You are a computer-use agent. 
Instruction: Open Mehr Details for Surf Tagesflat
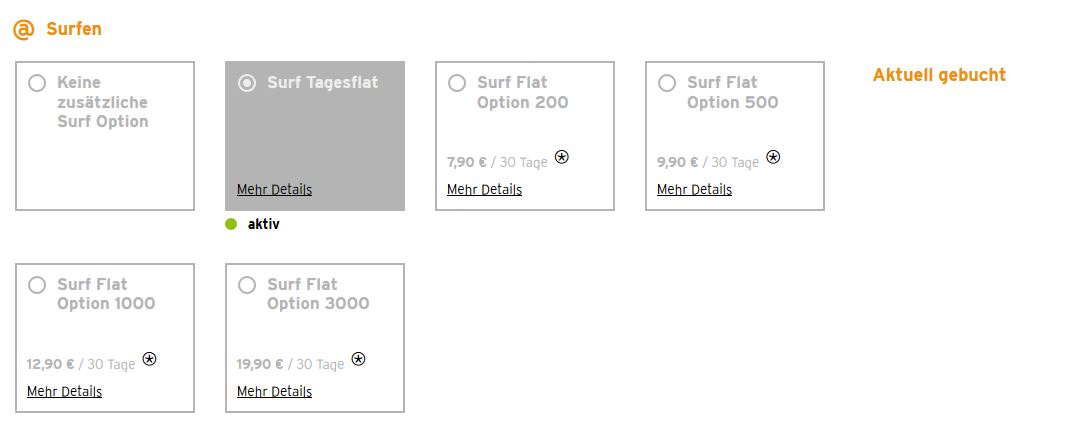pyautogui.click(x=274, y=190)
